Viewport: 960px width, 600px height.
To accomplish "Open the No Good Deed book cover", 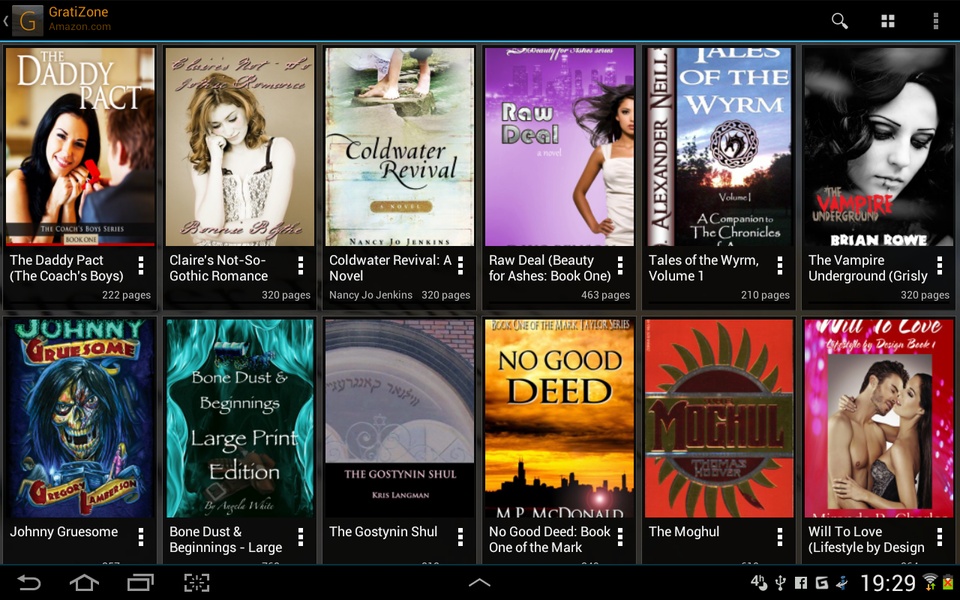I will (x=560, y=418).
